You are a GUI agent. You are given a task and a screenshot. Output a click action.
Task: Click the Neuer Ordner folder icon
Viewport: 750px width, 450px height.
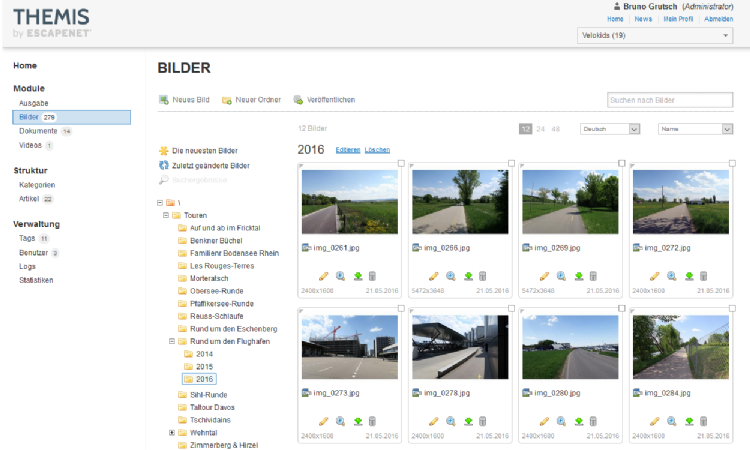(x=227, y=100)
